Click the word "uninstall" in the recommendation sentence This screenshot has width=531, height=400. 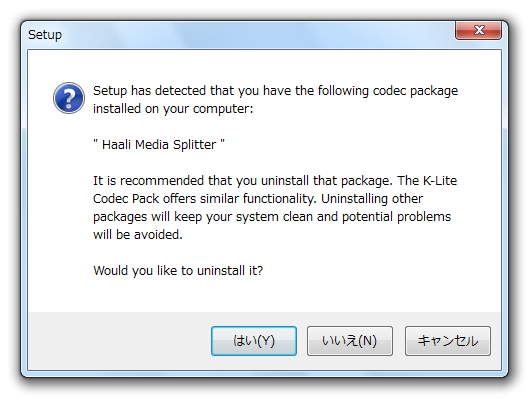(x=285, y=181)
